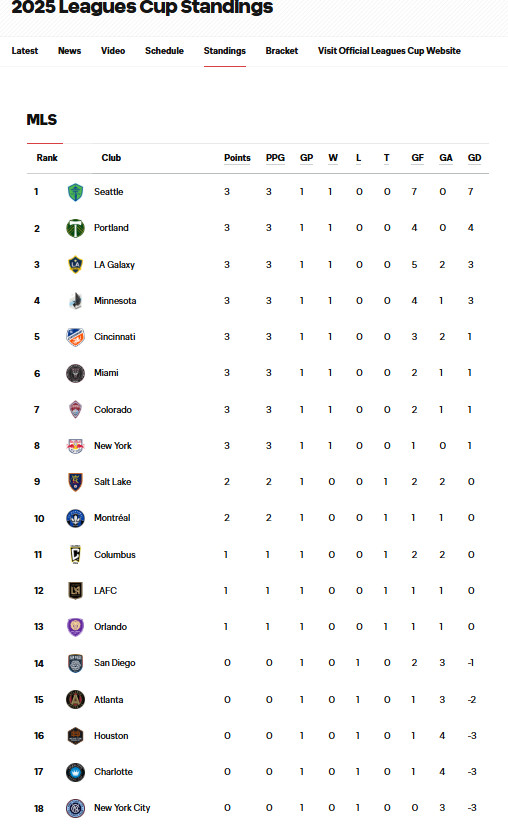The height and width of the screenshot is (826, 508).
Task: Go to the Video tab
Action: pyautogui.click(x=113, y=51)
